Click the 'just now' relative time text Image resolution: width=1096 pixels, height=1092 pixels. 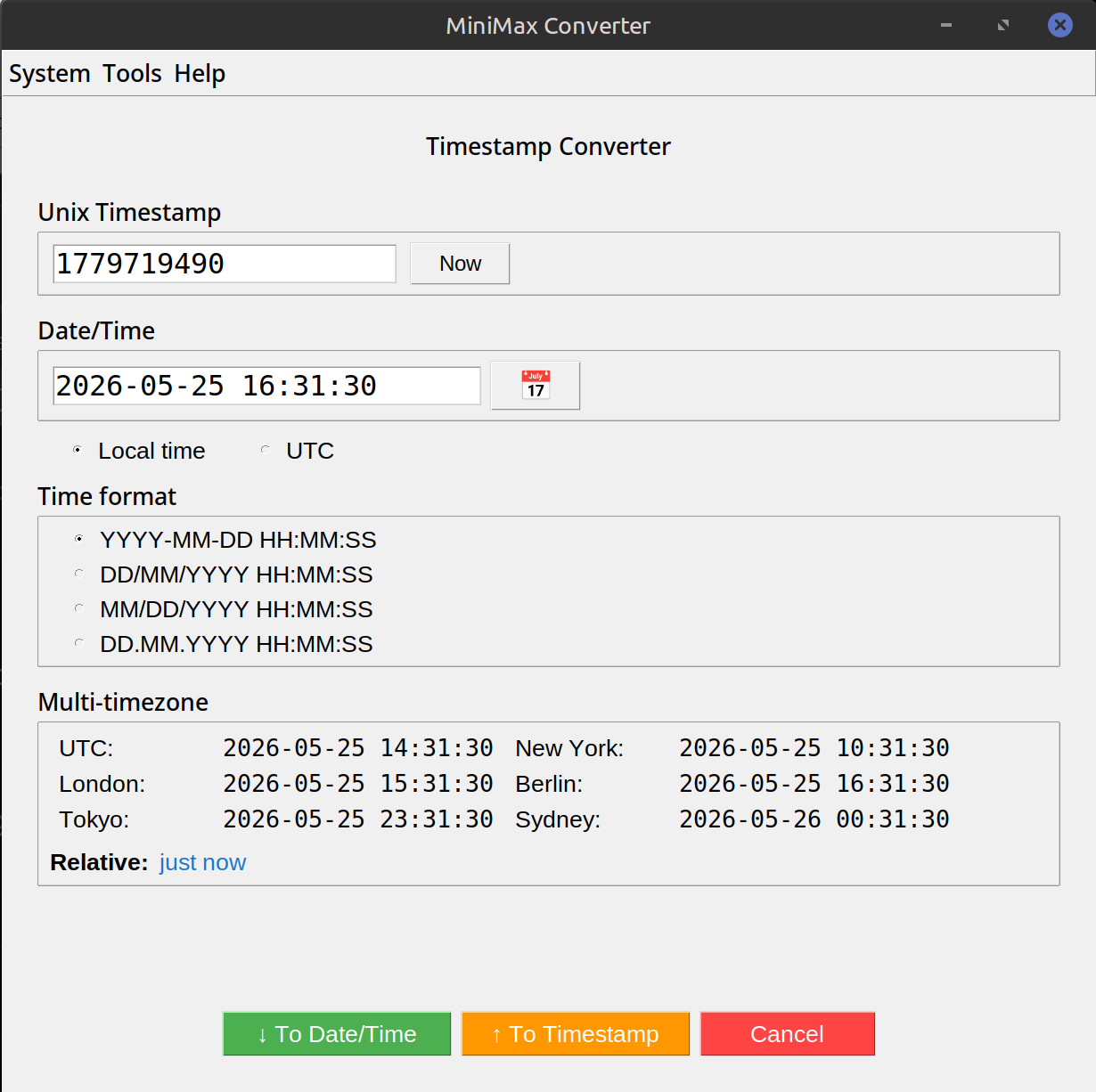(x=202, y=863)
